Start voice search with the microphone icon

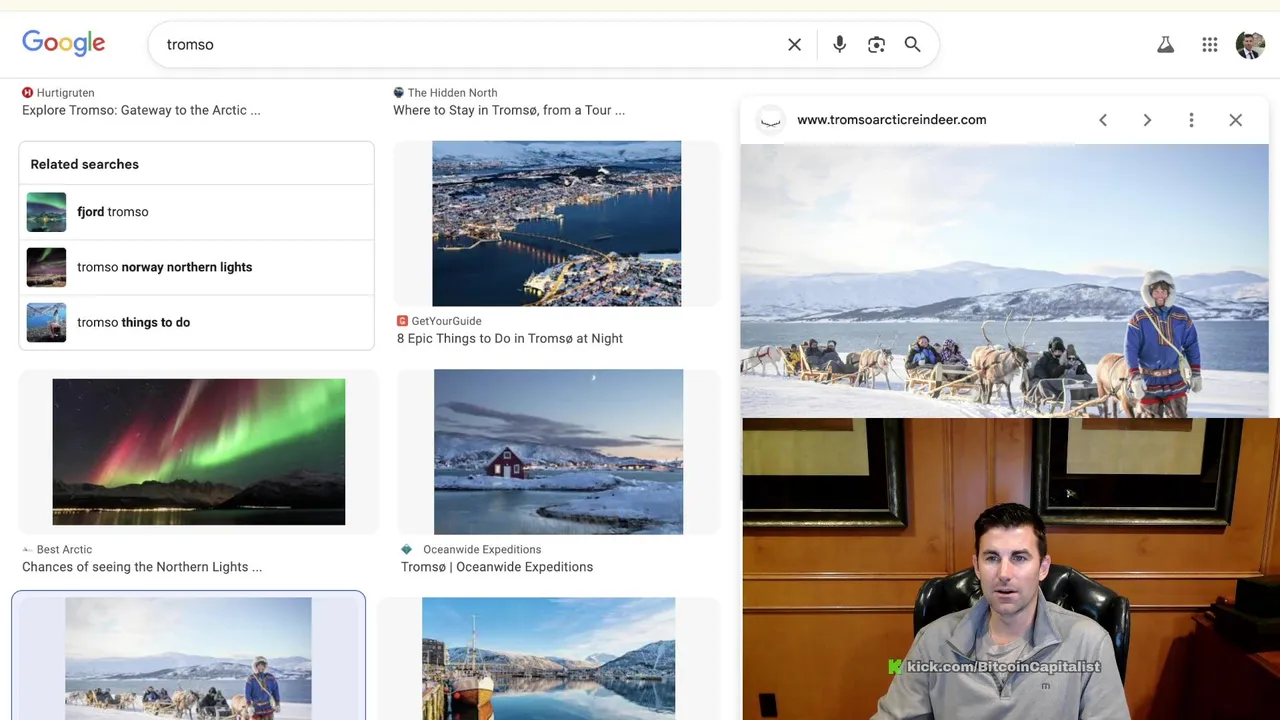(839, 44)
